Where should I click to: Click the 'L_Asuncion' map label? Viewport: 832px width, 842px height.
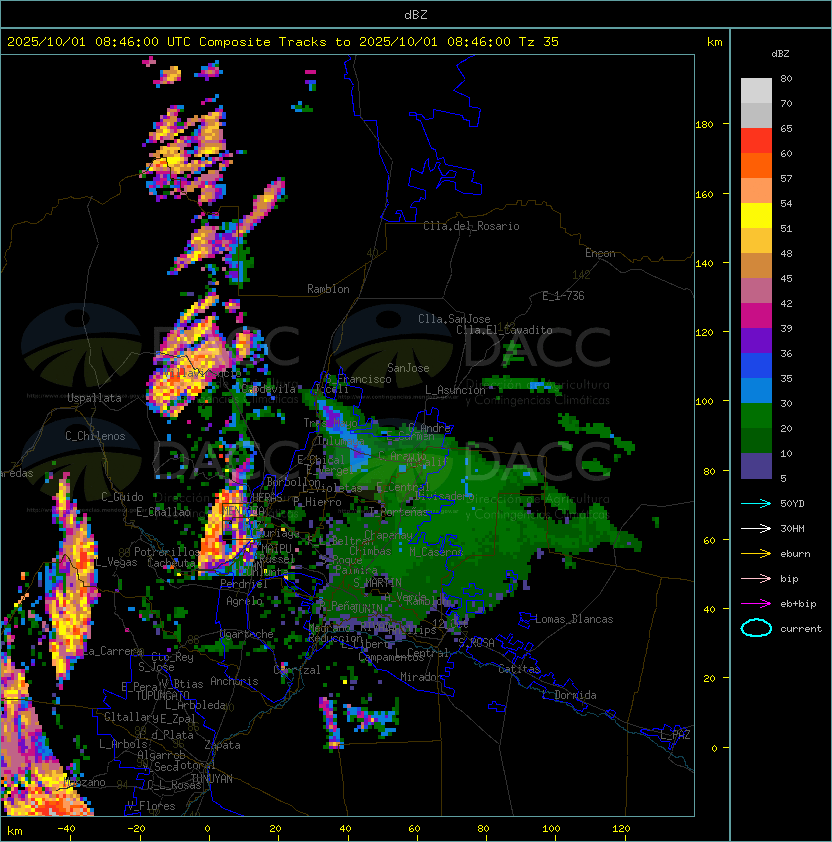tap(455, 390)
